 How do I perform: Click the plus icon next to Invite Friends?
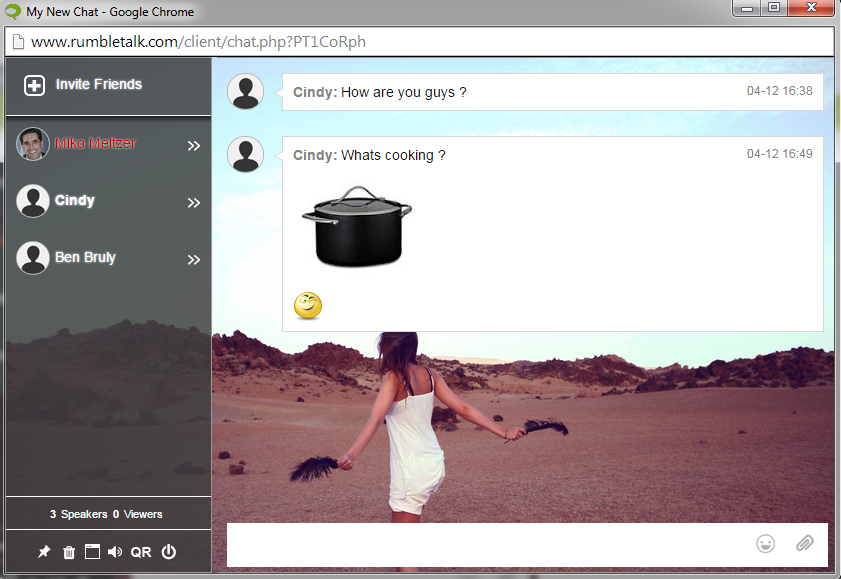(x=34, y=84)
